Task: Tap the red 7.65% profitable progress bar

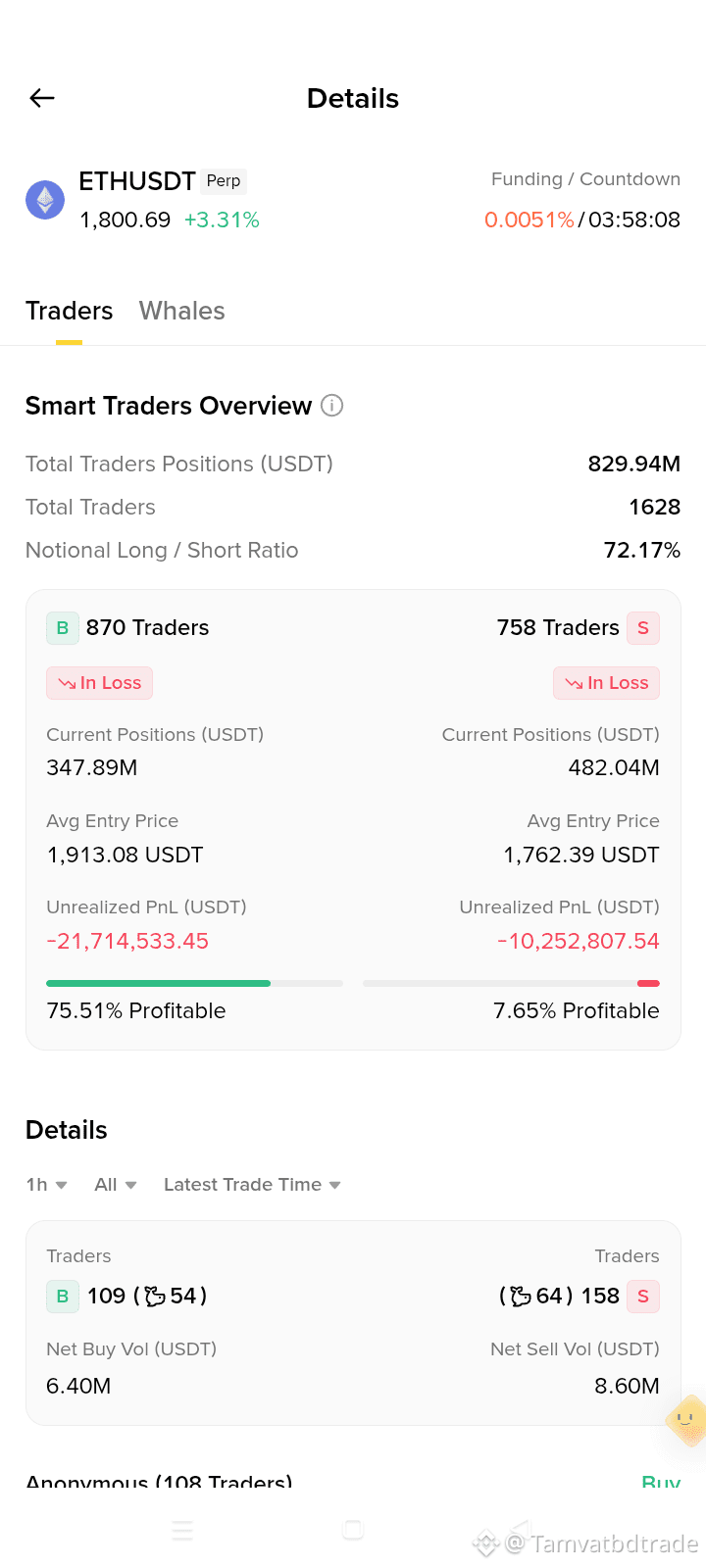Action: (x=511, y=983)
